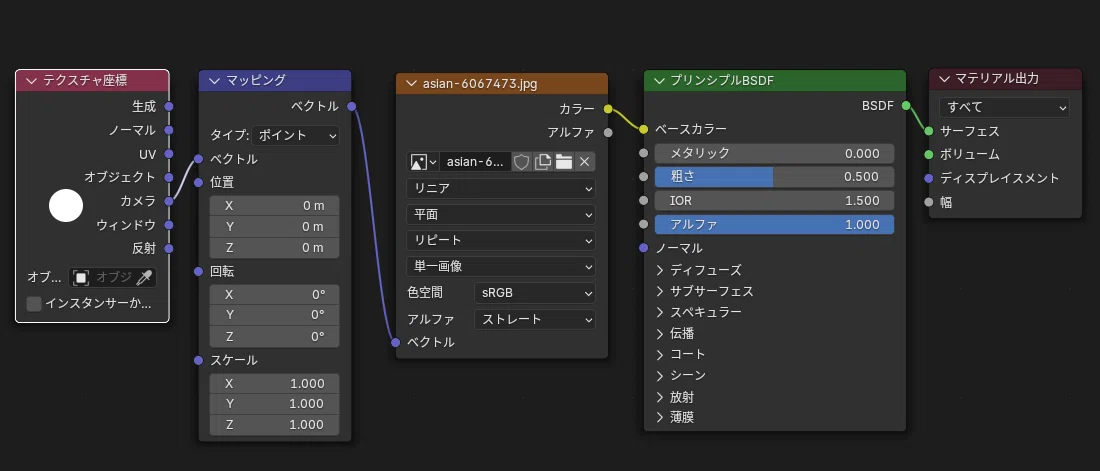Image resolution: width=1100 pixels, height=471 pixels.
Task: Click the 位置 Y field
Action: (x=274, y=227)
